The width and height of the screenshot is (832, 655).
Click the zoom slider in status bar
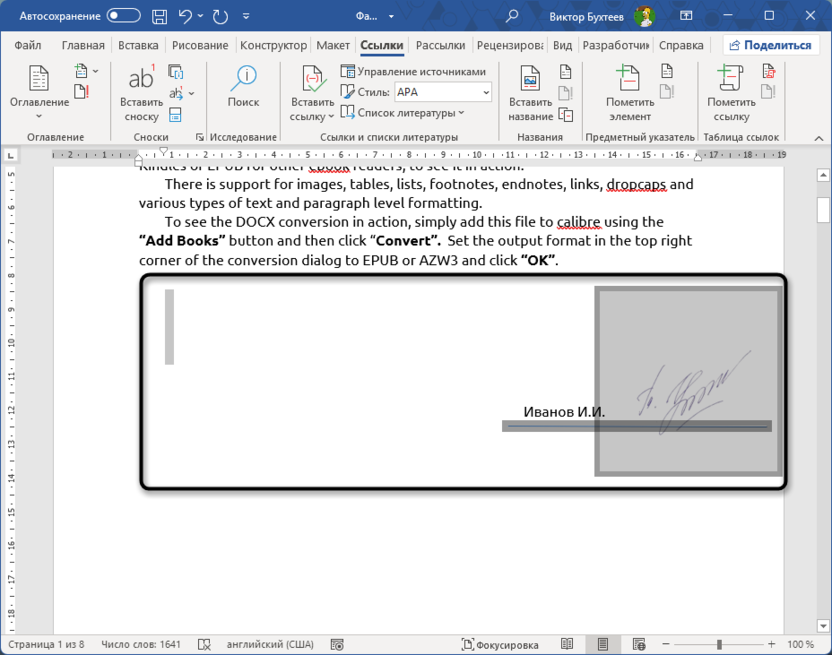[x=719, y=645]
